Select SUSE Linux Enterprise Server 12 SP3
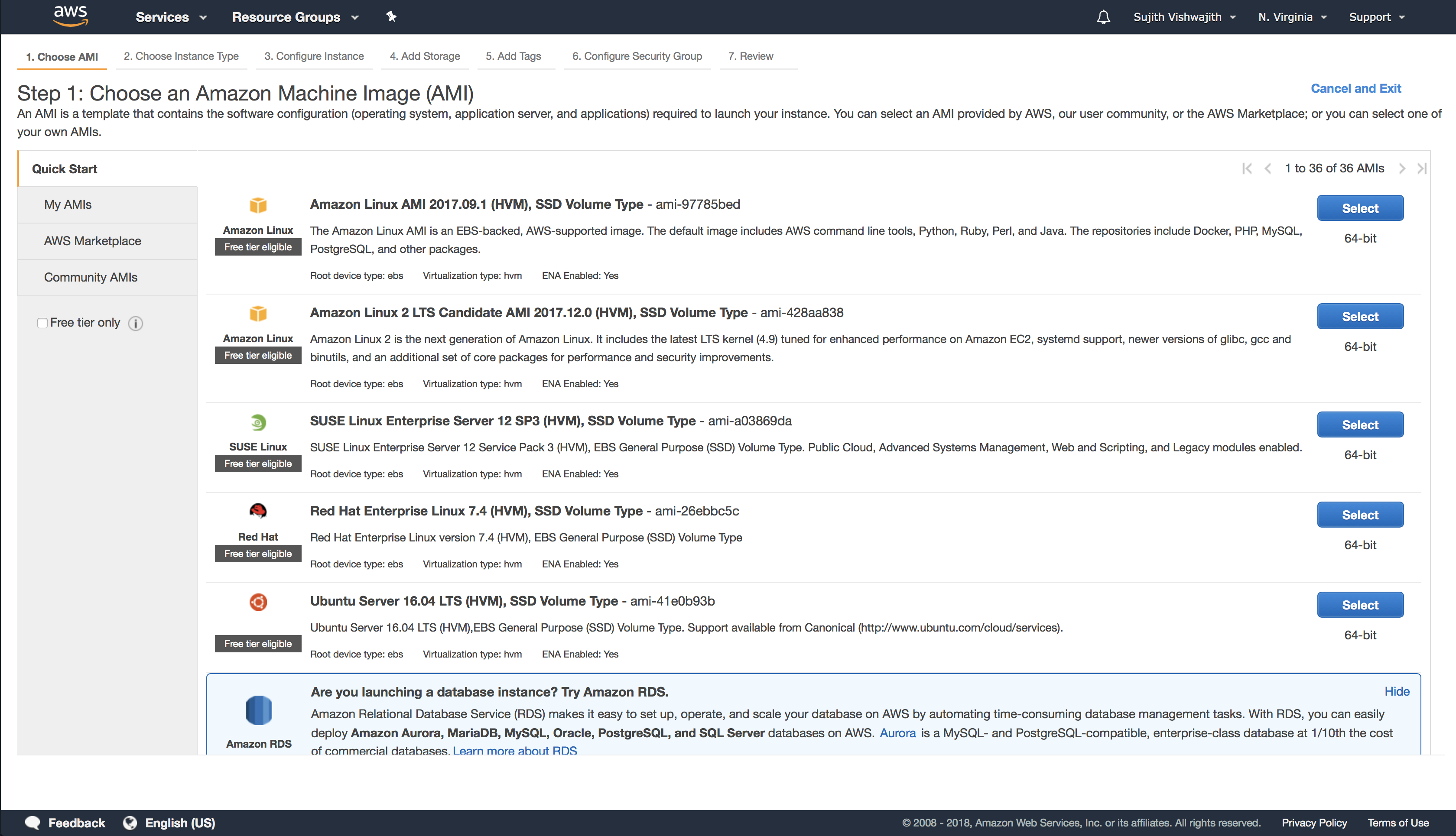1456x836 pixels. point(1359,425)
